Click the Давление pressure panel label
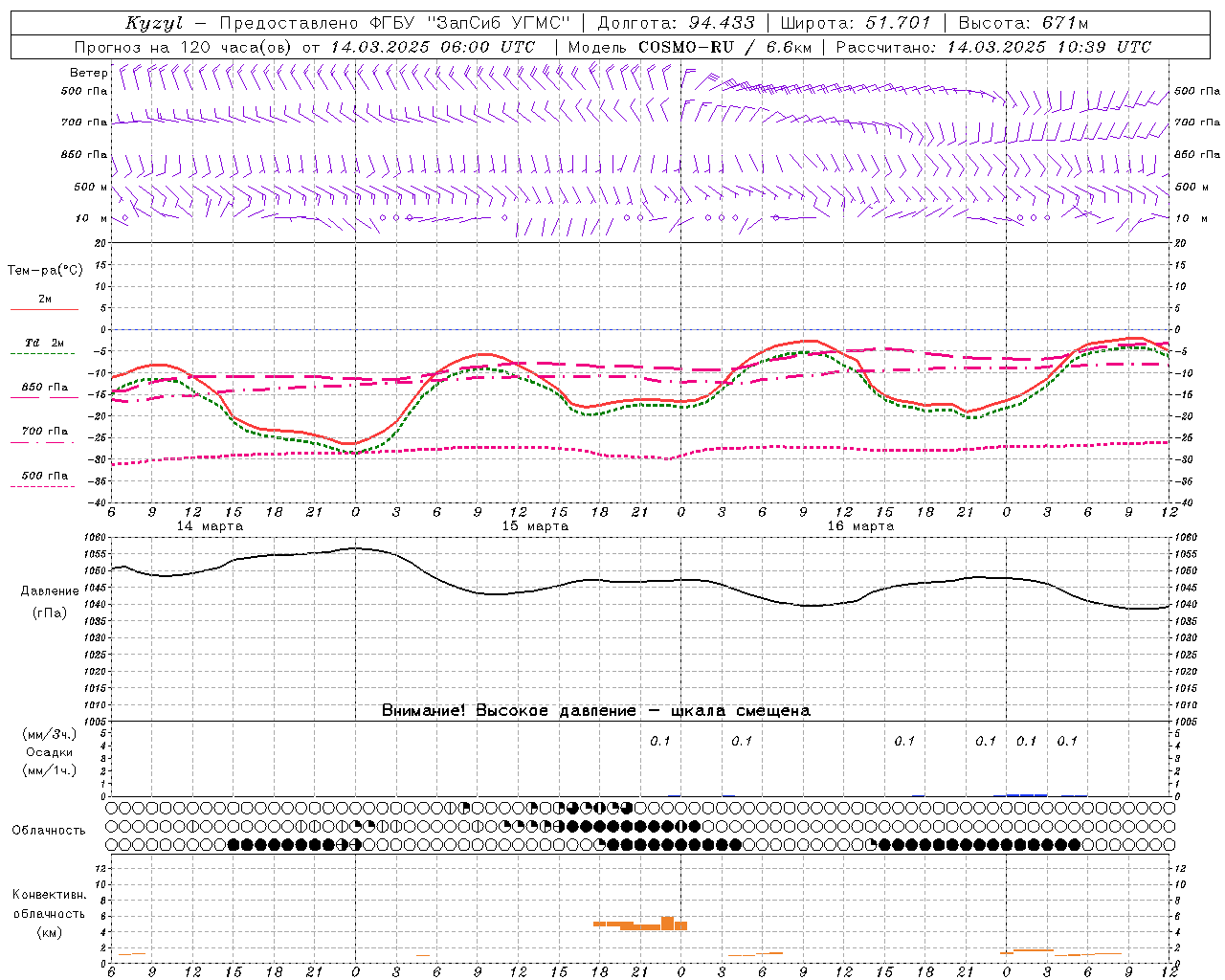Image resolution: width=1225 pixels, height=980 pixels. tap(49, 591)
